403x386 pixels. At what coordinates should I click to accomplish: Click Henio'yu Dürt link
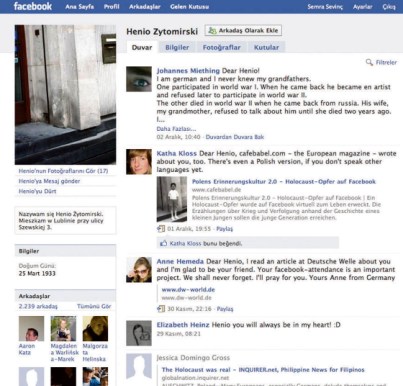[37, 191]
